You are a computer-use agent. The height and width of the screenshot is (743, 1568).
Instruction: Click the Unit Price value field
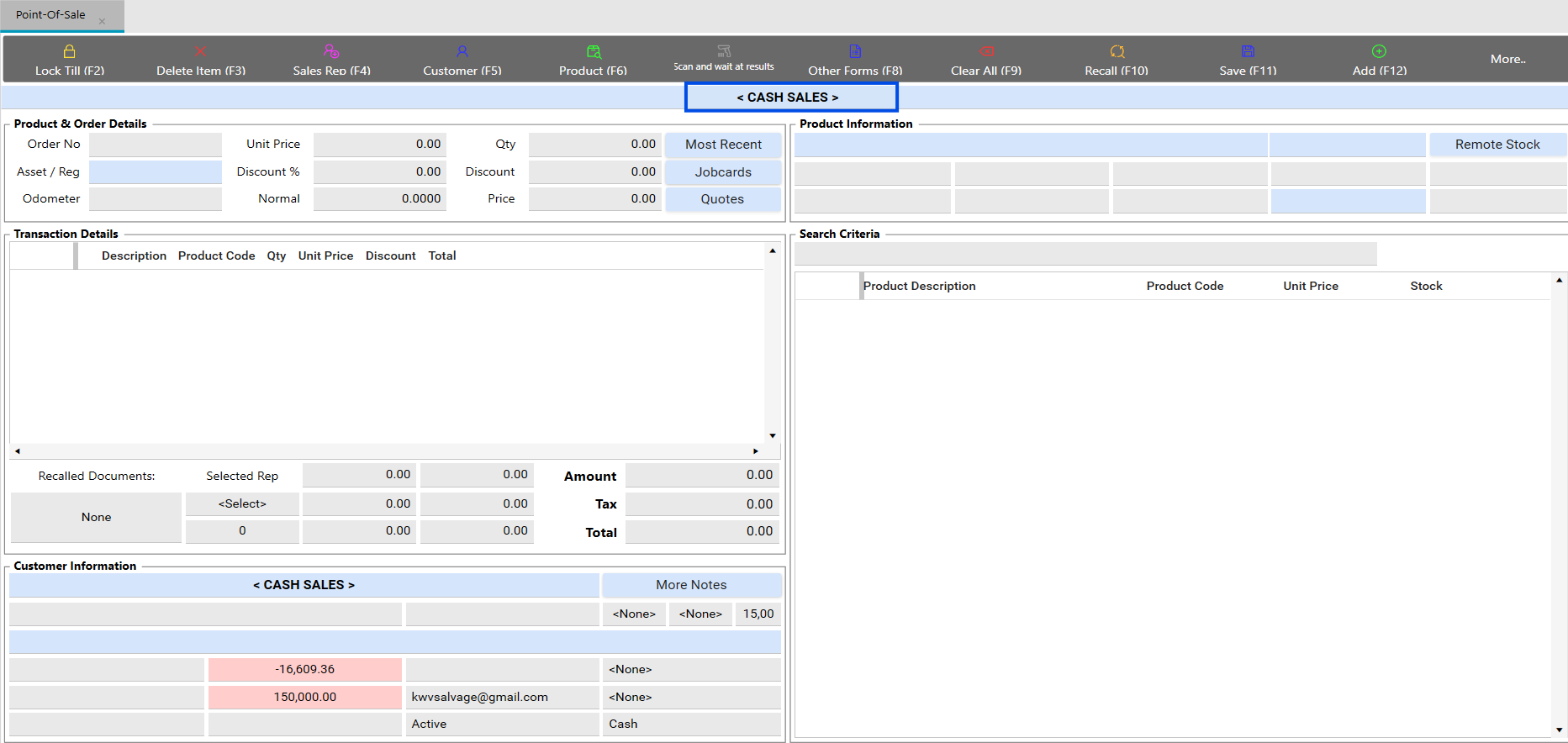[x=379, y=145]
